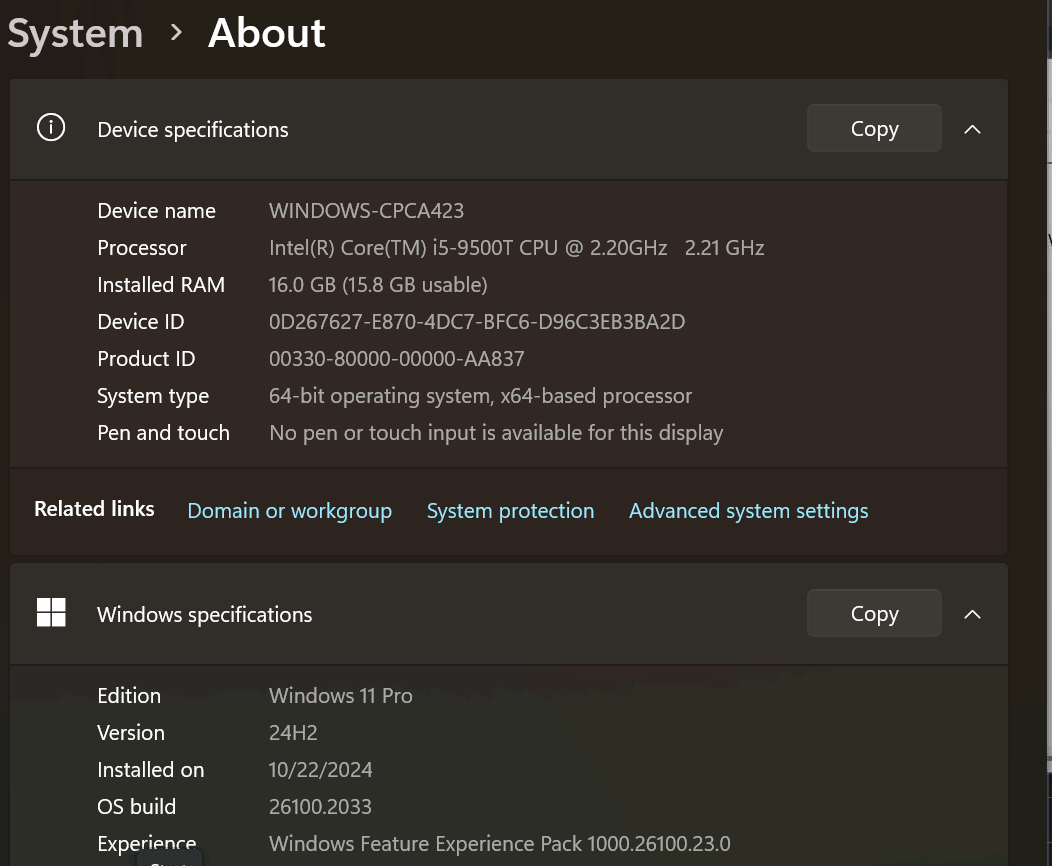1052x866 pixels.
Task: Click the Device ID label
Action: 141,322
